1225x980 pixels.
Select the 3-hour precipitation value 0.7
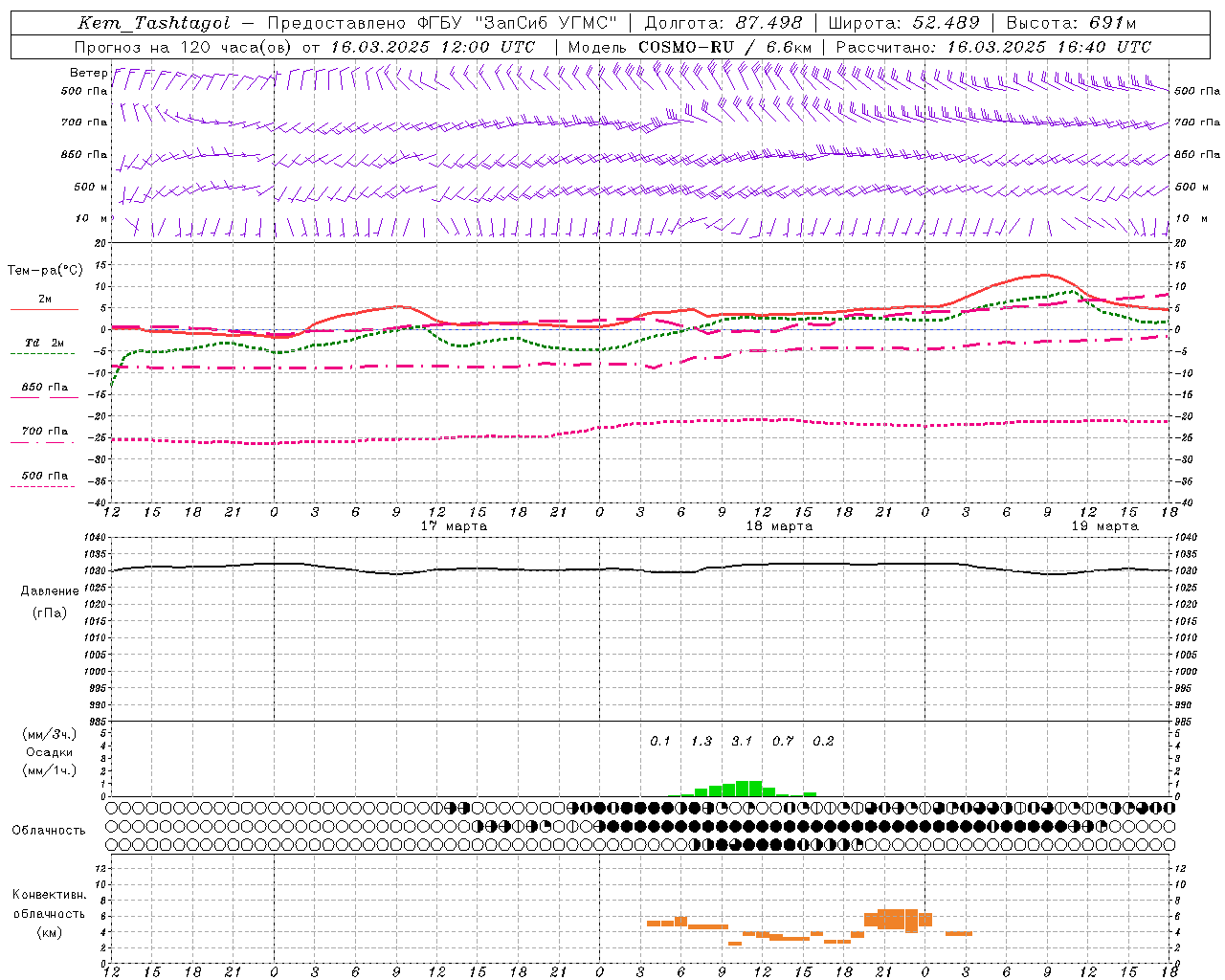pos(783,741)
